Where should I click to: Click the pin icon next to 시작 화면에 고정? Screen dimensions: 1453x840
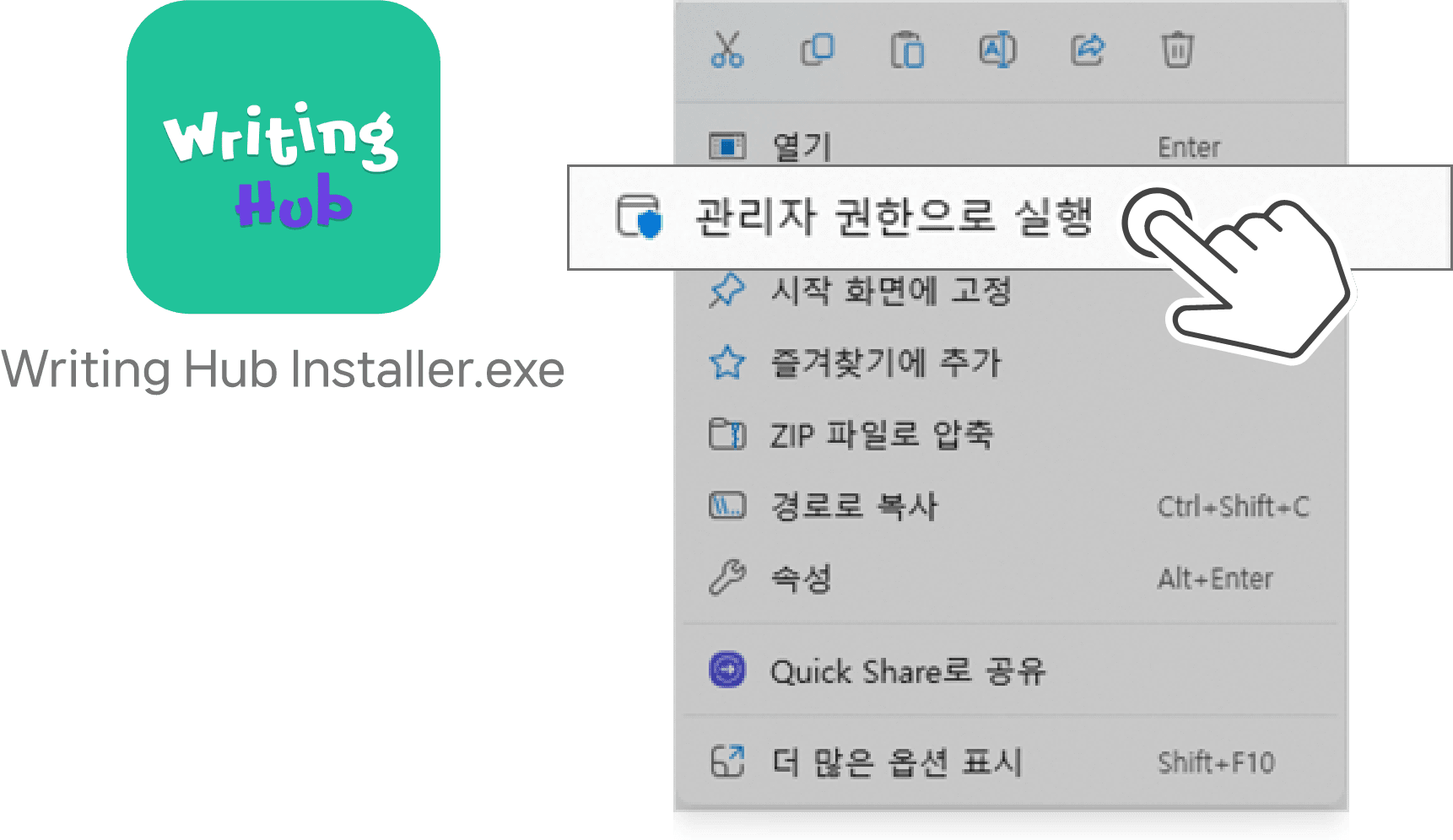(x=727, y=289)
